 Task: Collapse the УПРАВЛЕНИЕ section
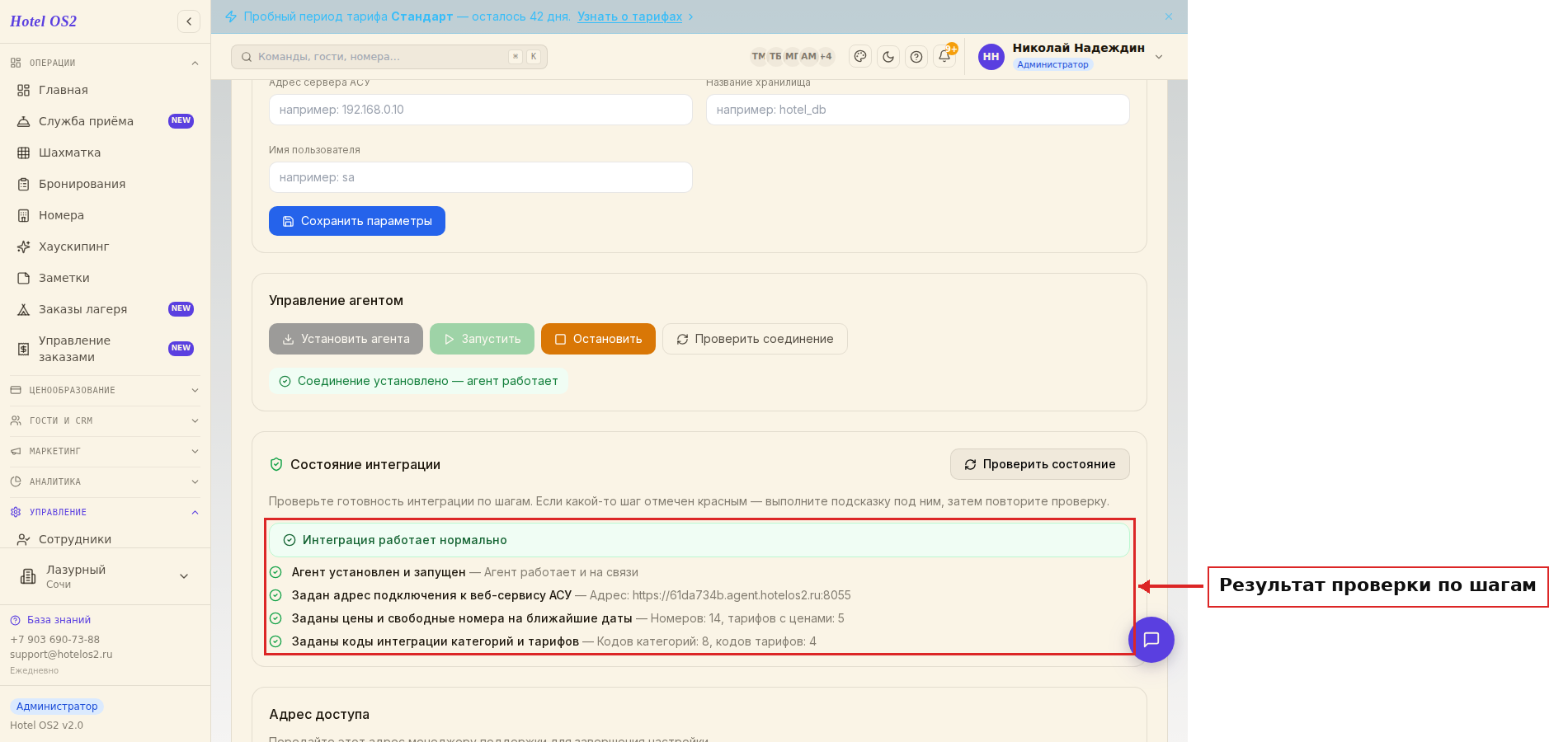coord(105,512)
